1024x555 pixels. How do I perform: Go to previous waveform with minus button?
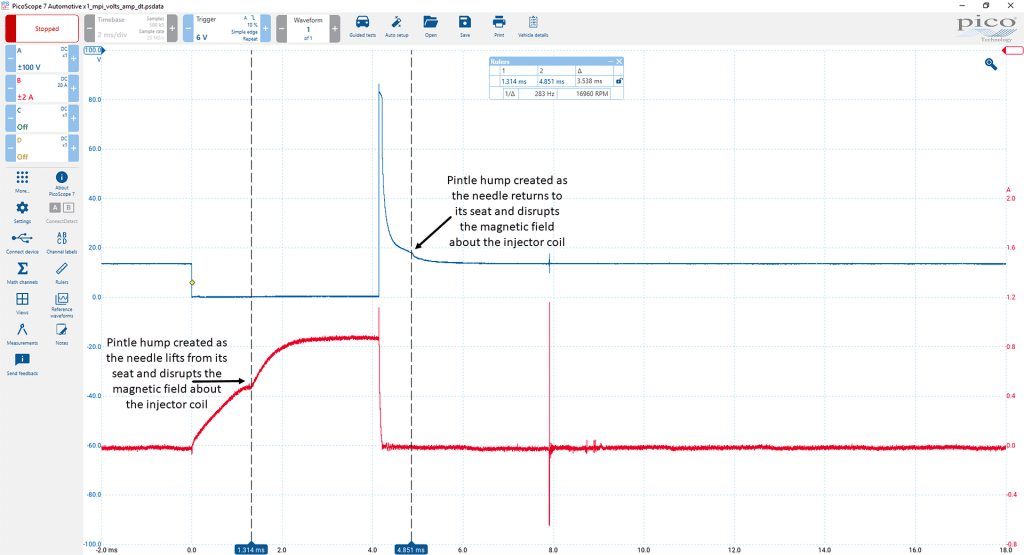coord(281,29)
